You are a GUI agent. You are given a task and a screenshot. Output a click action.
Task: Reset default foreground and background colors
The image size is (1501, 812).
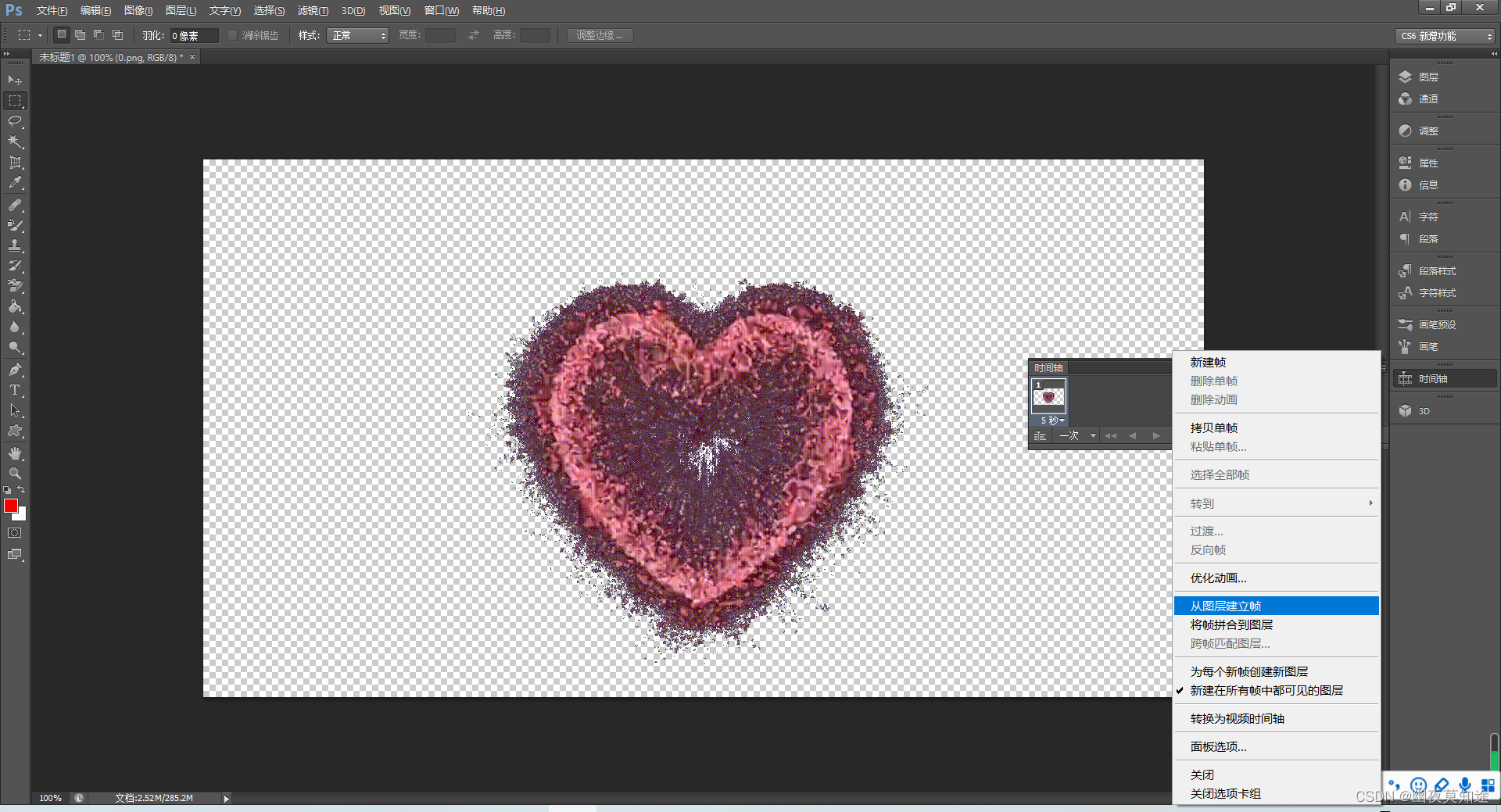coord(7,490)
